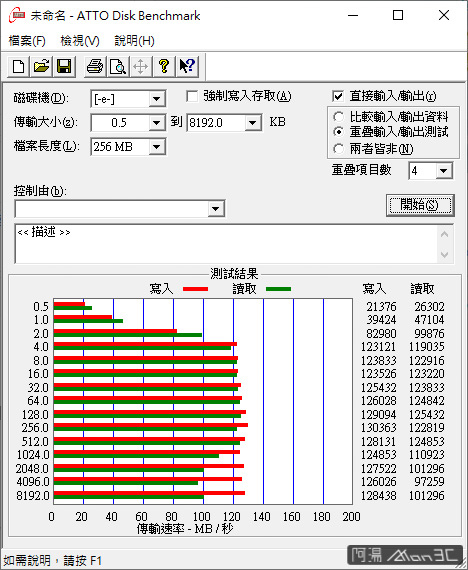
Task: Click write value 130363 for 256.0 row
Action: click(379, 428)
